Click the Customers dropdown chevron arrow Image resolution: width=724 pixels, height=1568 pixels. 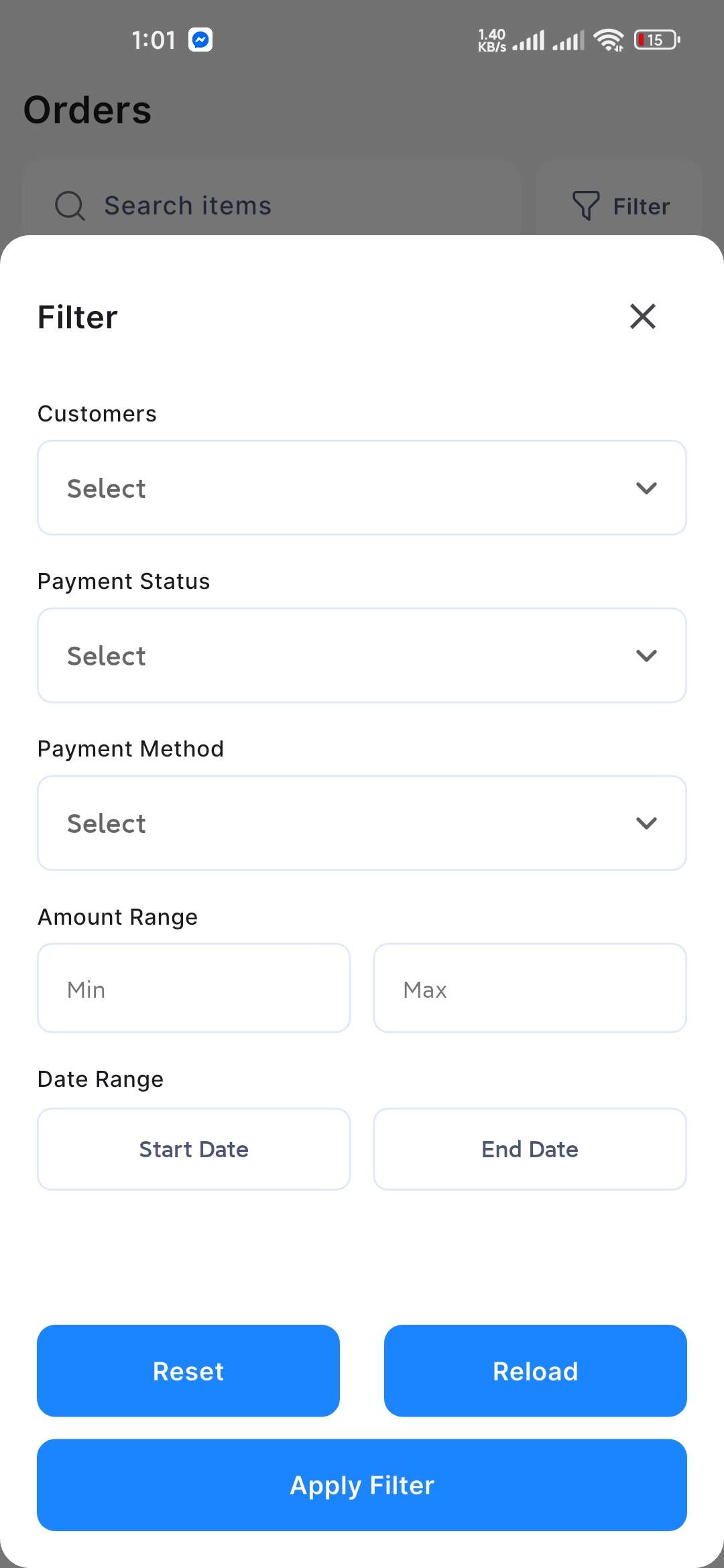pyautogui.click(x=646, y=488)
